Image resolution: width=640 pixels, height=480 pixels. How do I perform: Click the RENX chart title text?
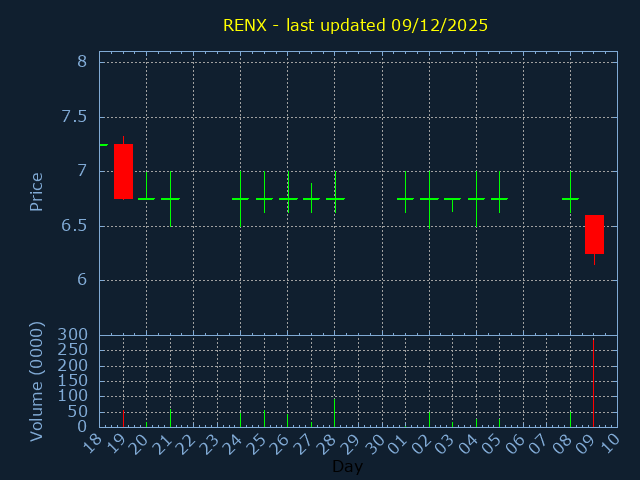(x=356, y=25)
